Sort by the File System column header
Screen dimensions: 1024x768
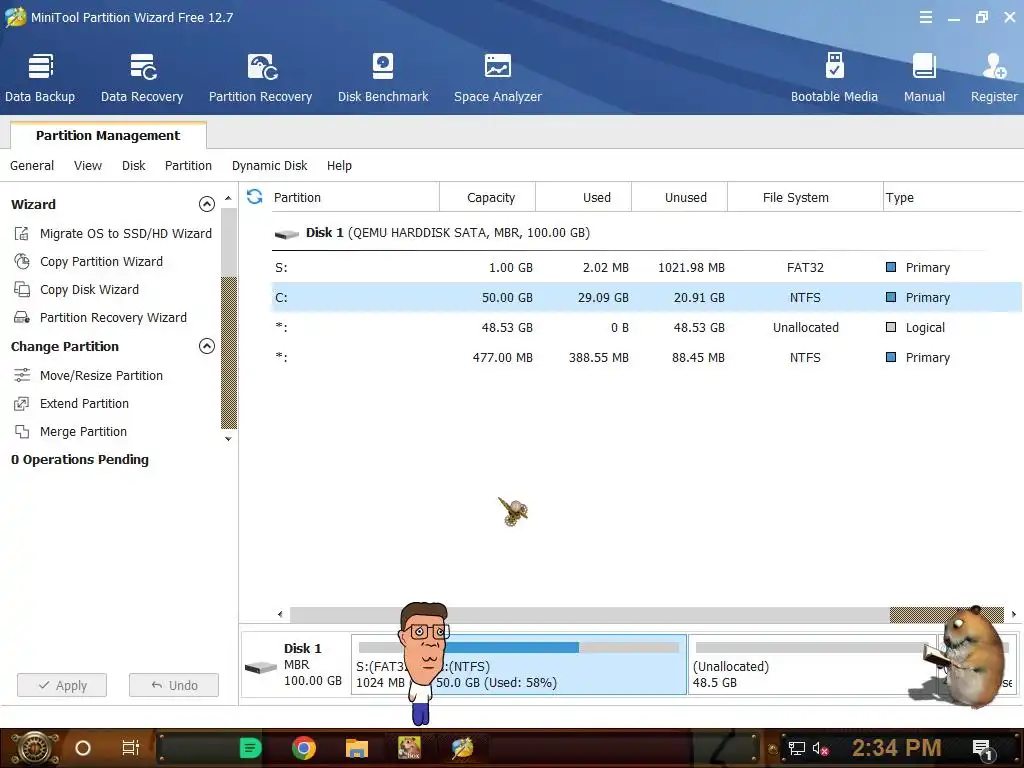click(805, 197)
